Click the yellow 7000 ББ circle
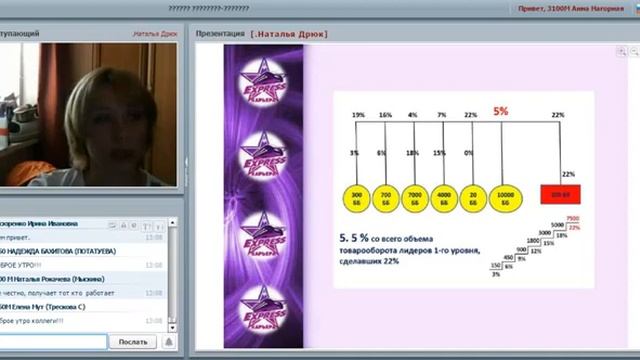This screenshot has width=640, height=360. pyautogui.click(x=415, y=199)
